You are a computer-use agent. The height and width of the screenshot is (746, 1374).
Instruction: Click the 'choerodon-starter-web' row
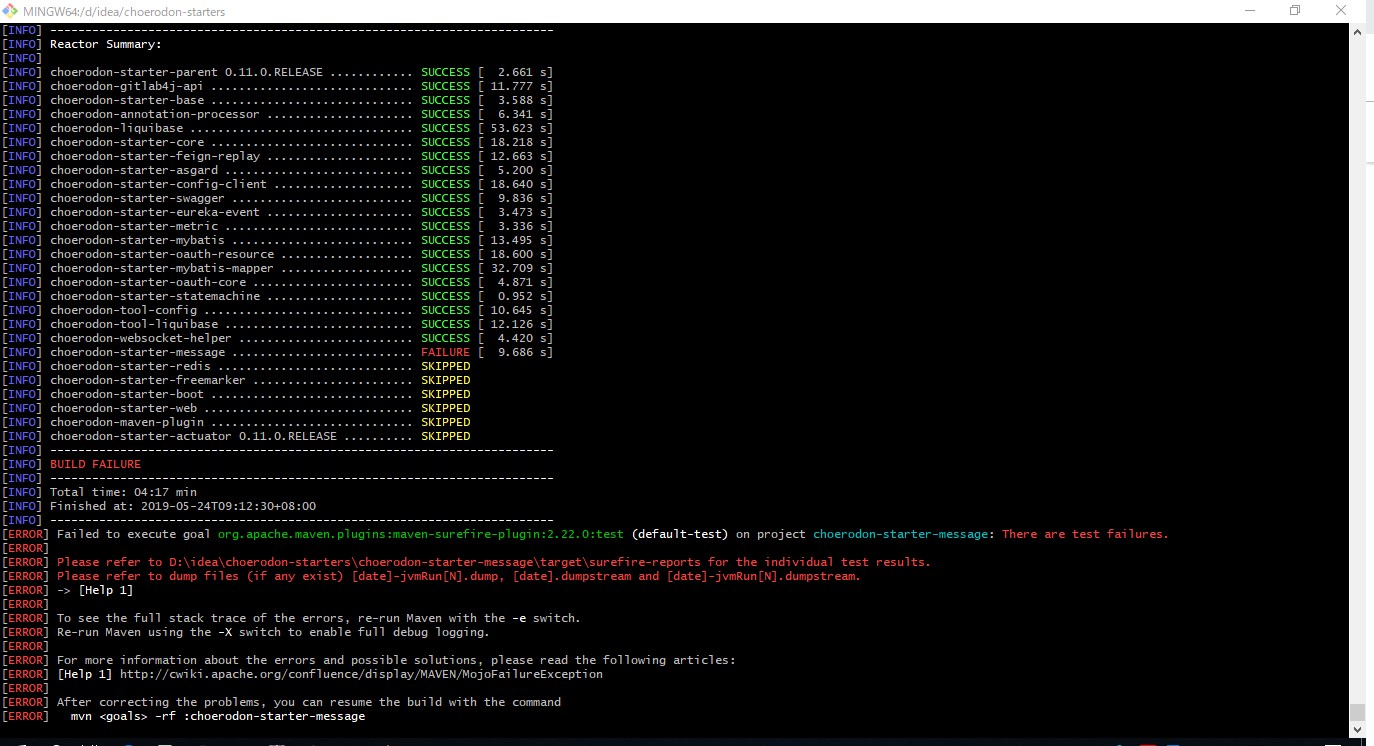pos(236,408)
